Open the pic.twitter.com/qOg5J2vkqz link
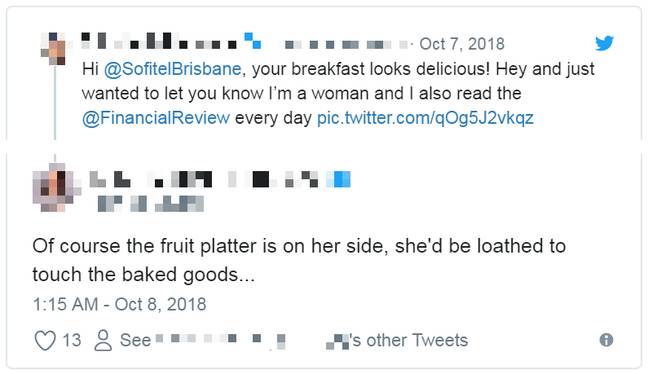 pyautogui.click(x=425, y=118)
